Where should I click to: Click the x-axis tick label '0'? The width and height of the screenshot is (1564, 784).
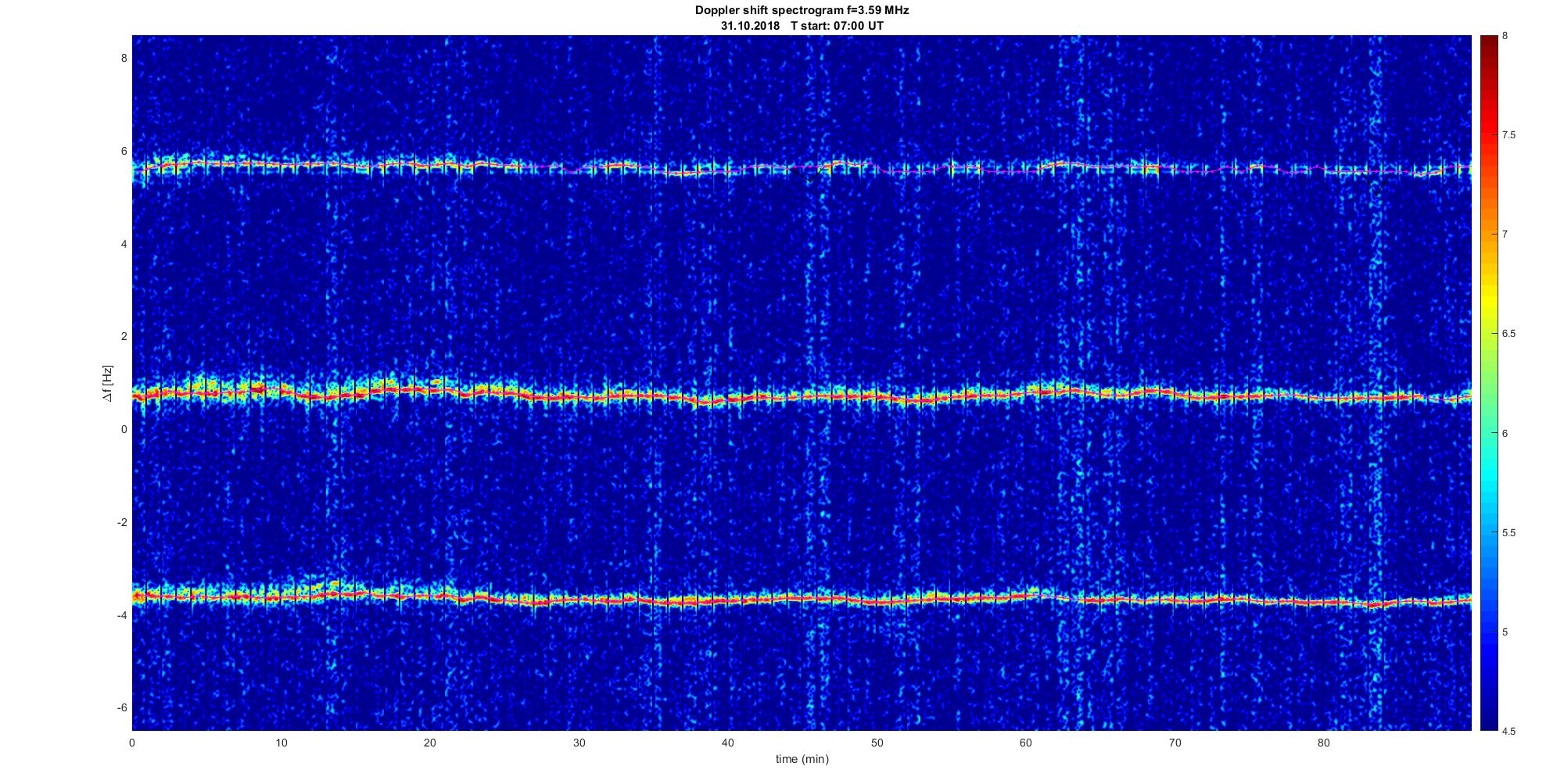132,743
